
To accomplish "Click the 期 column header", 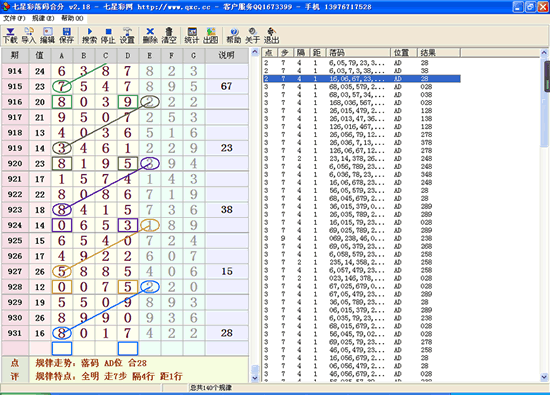I will [x=15, y=55].
